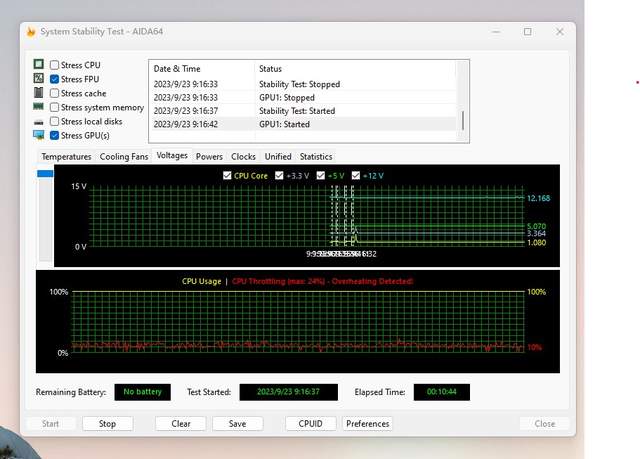The image size is (640, 459).
Task: Click the Save button
Action: [238, 424]
